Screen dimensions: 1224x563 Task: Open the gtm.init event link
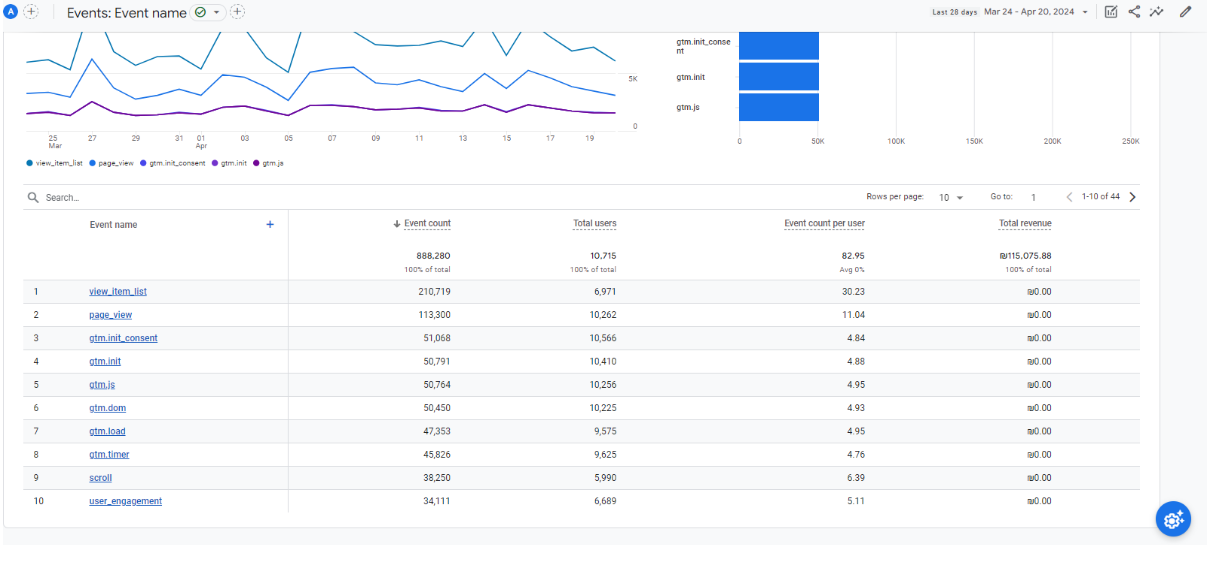pyautogui.click(x=105, y=361)
